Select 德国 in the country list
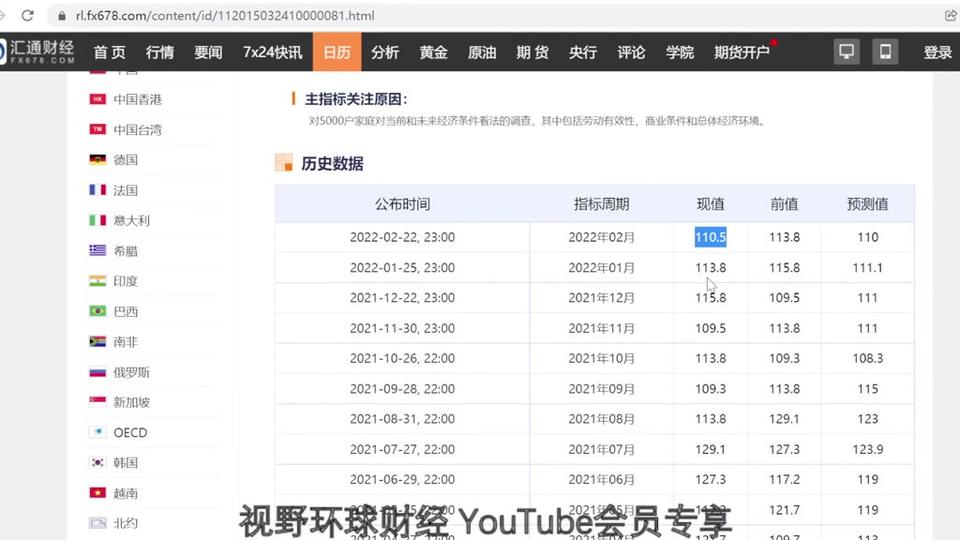Screen dimensions: 960x540 (126, 160)
